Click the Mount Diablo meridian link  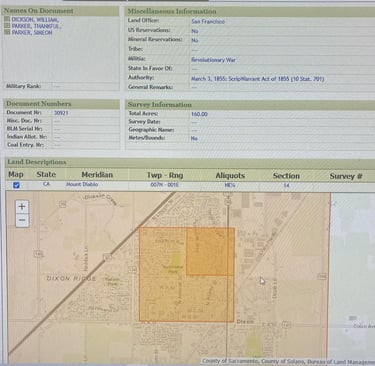tap(82, 184)
